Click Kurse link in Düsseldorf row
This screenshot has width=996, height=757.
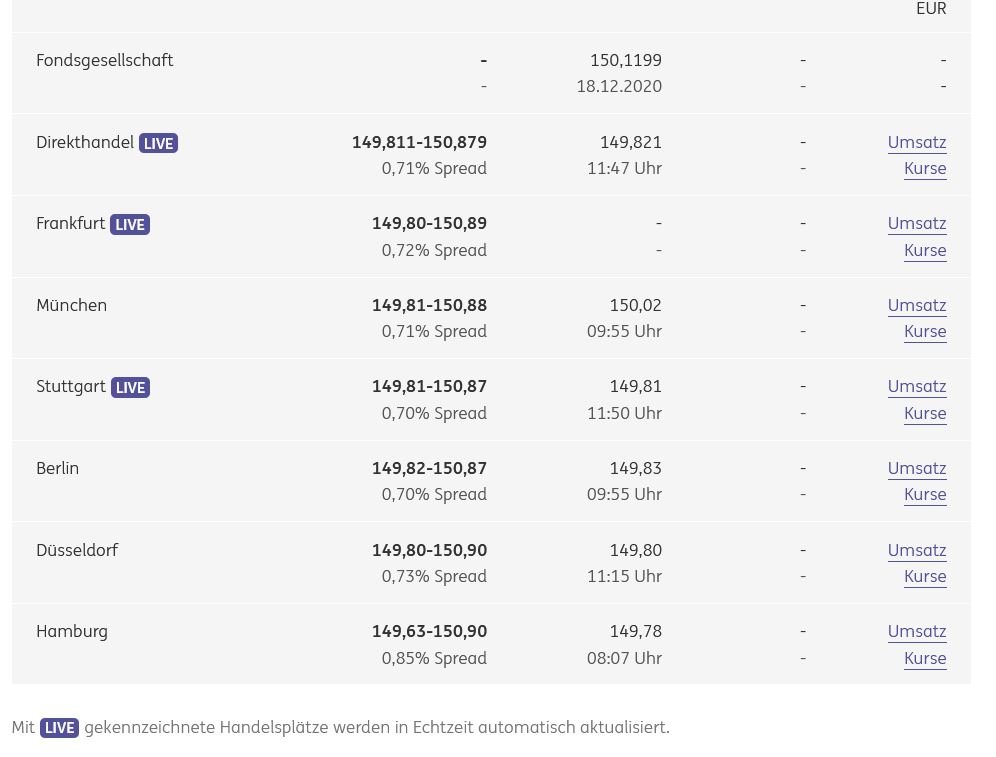(924, 576)
